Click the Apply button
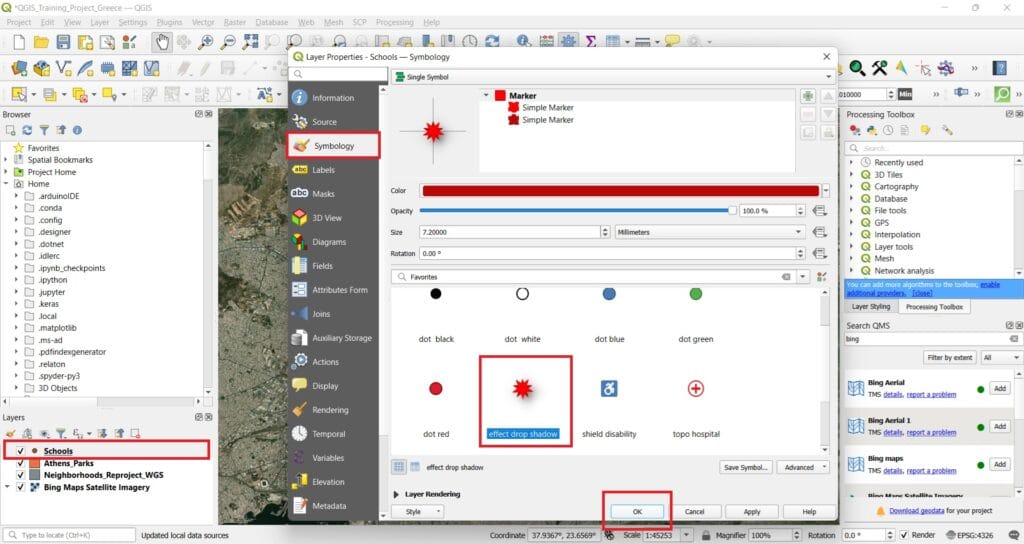The width and height of the screenshot is (1024, 544). pyautogui.click(x=752, y=511)
